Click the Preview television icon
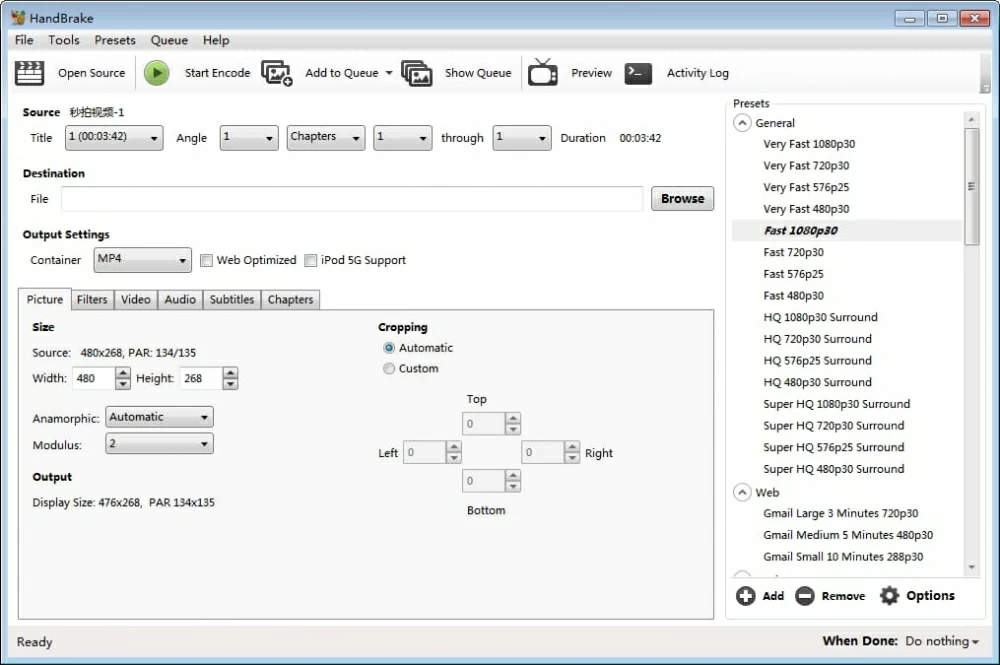 click(543, 73)
